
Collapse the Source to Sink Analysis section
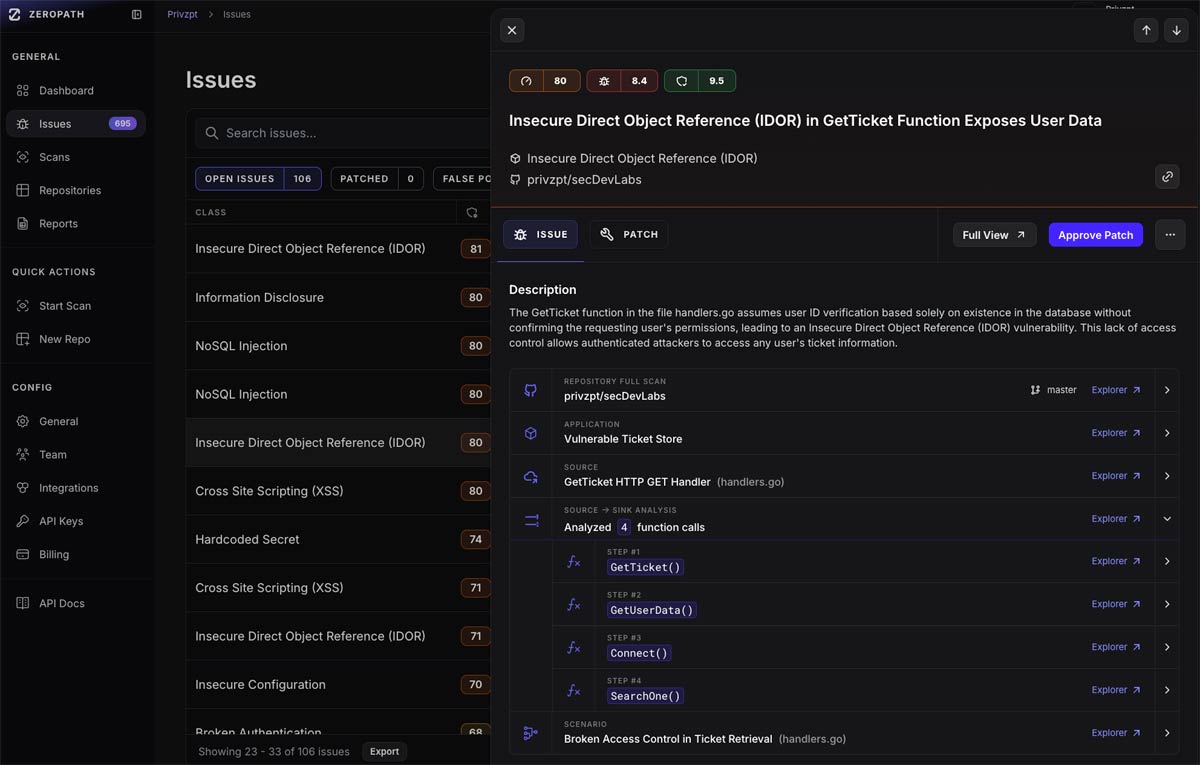1166,519
